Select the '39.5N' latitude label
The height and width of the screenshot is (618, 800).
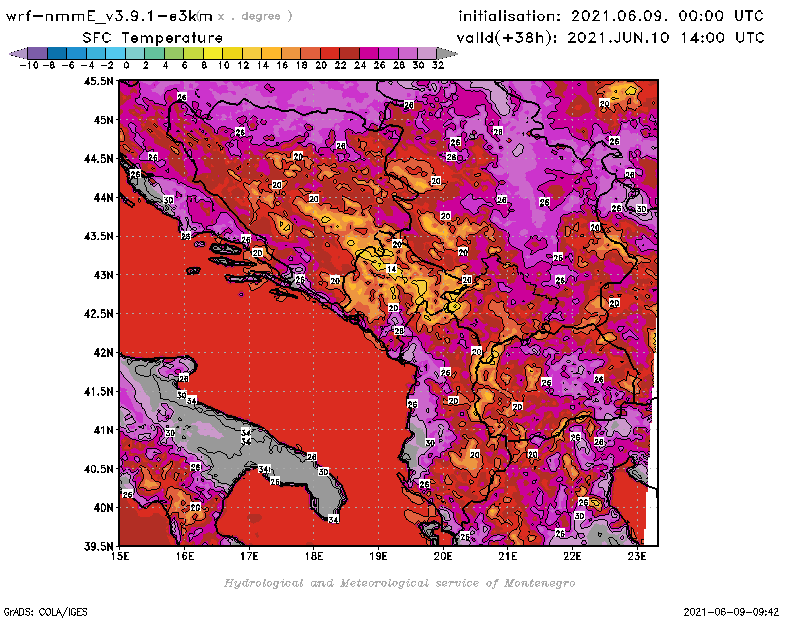click(x=98, y=546)
